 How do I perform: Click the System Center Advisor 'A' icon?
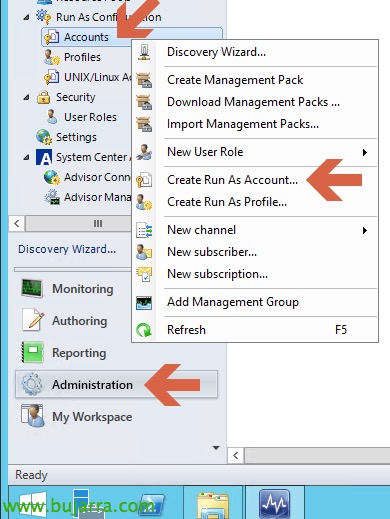pyautogui.click(x=44, y=157)
